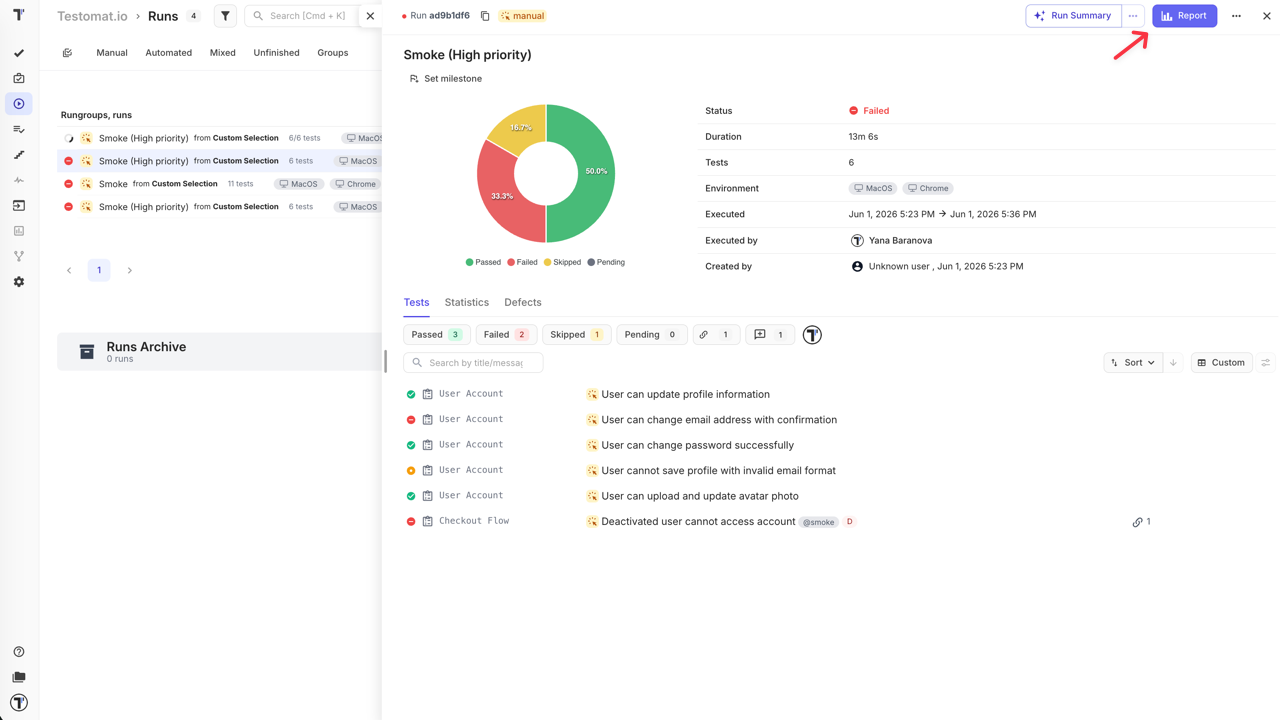Click the Run Summary button
1280x720 pixels.
pos(1073,16)
